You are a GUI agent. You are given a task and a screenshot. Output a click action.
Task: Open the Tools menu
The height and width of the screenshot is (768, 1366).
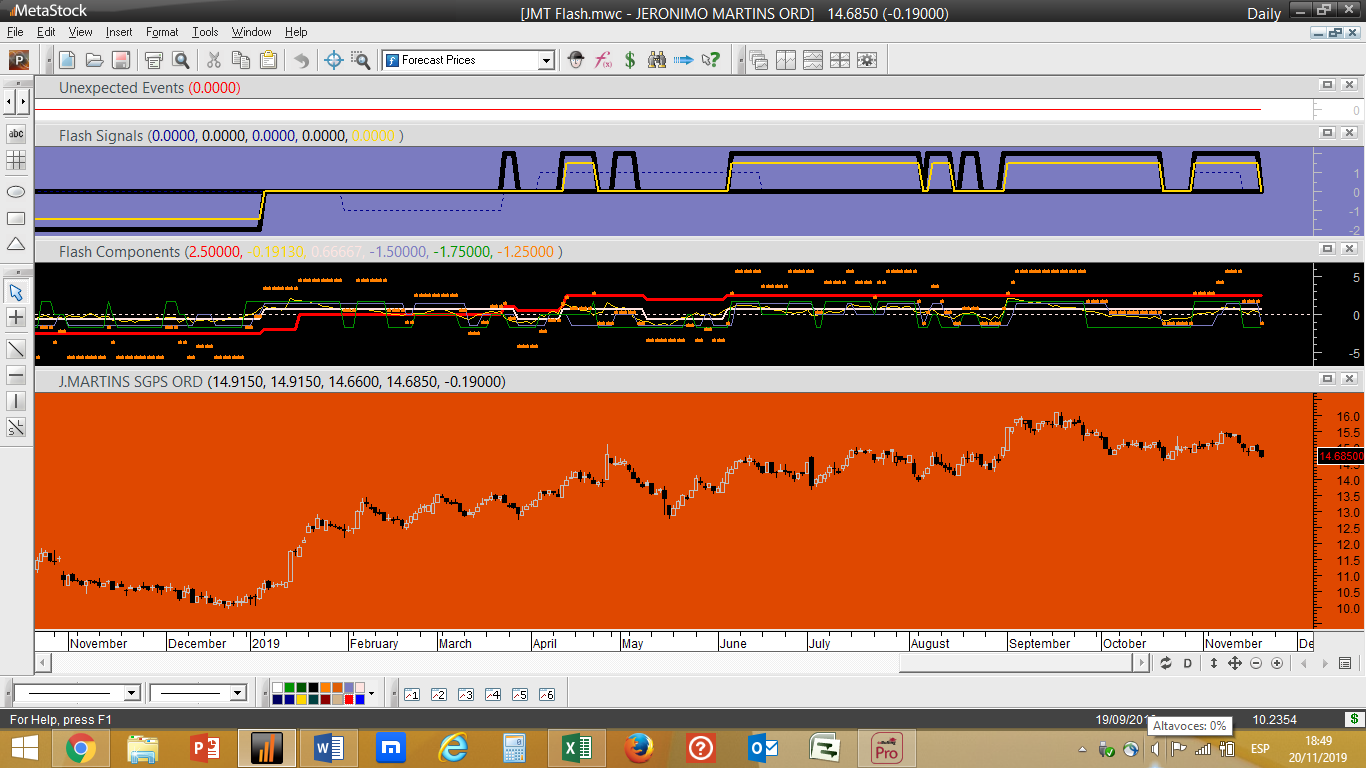point(205,32)
